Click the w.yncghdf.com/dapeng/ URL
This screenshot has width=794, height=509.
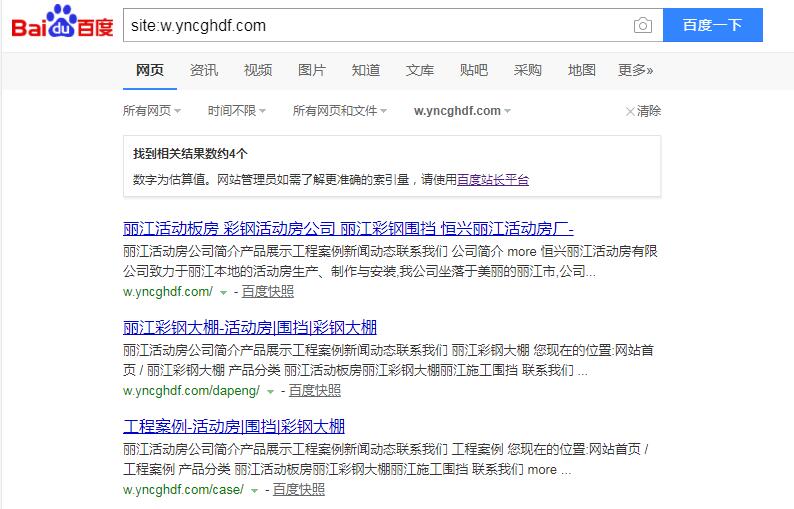191,390
